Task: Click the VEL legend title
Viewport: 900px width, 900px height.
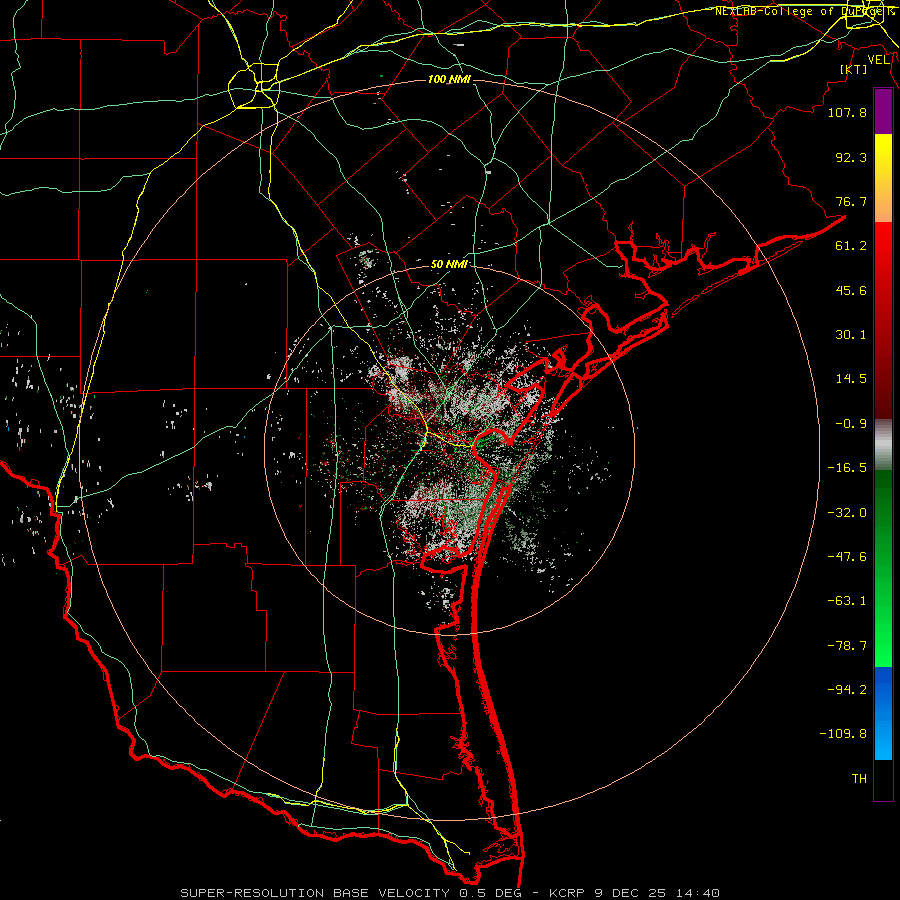Action: point(878,60)
